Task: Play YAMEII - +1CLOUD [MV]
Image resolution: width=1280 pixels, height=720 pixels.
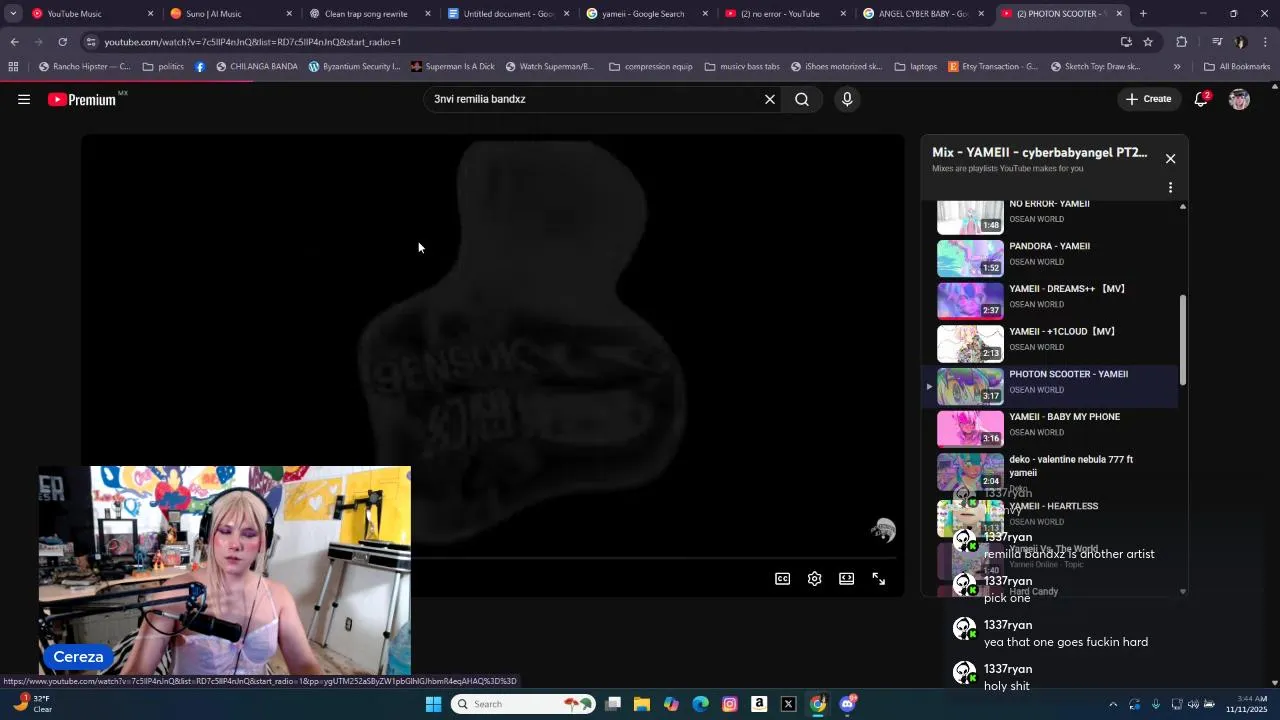Action: pos(1061,332)
